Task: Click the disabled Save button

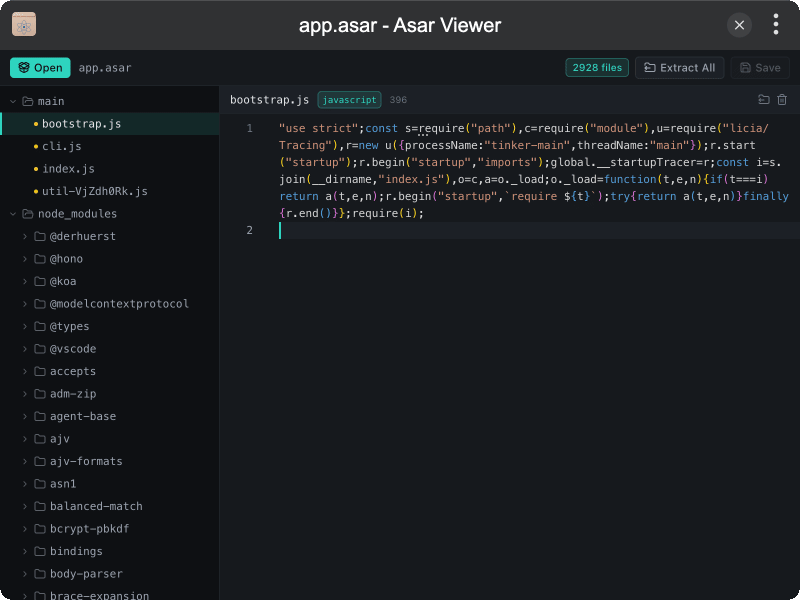Action: 760,68
